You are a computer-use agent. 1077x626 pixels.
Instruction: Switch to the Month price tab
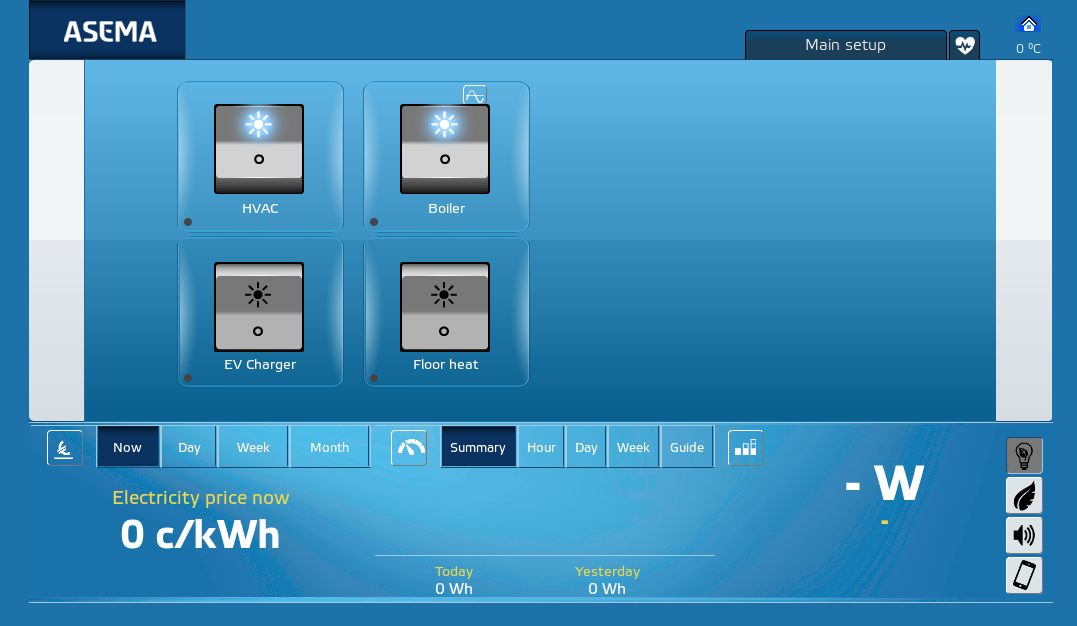point(330,447)
